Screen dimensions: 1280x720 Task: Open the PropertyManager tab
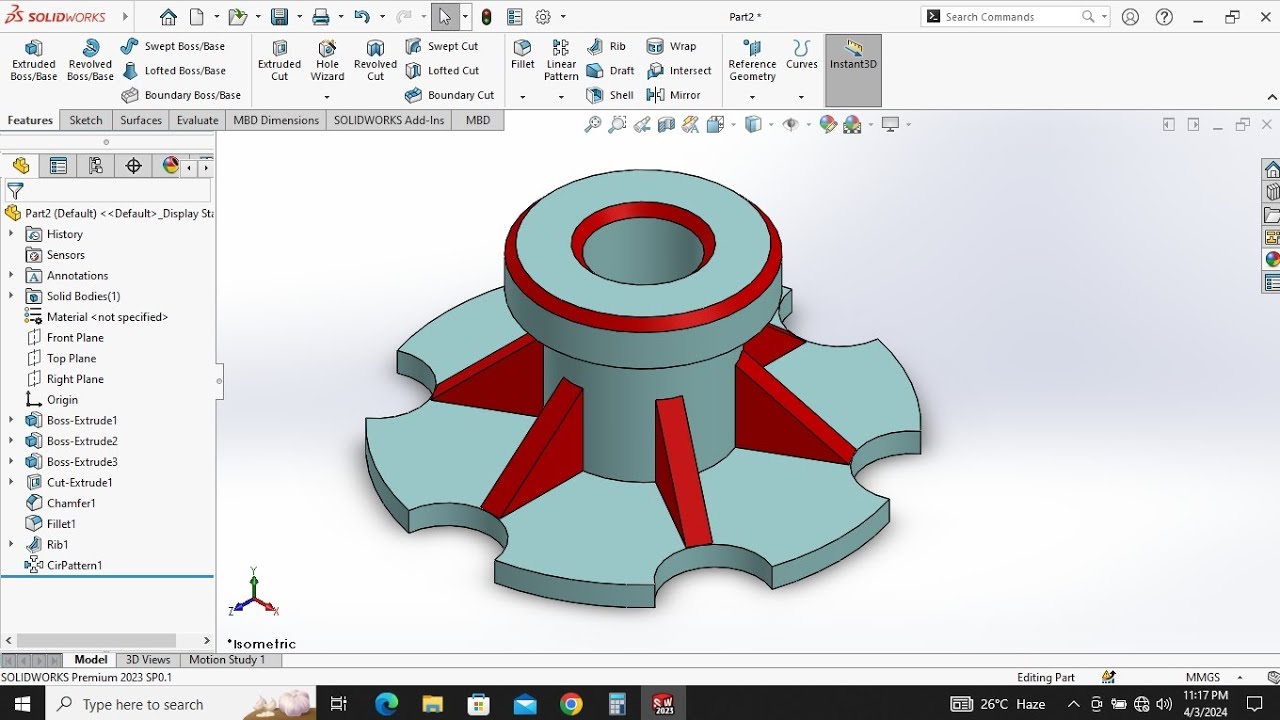pos(58,166)
